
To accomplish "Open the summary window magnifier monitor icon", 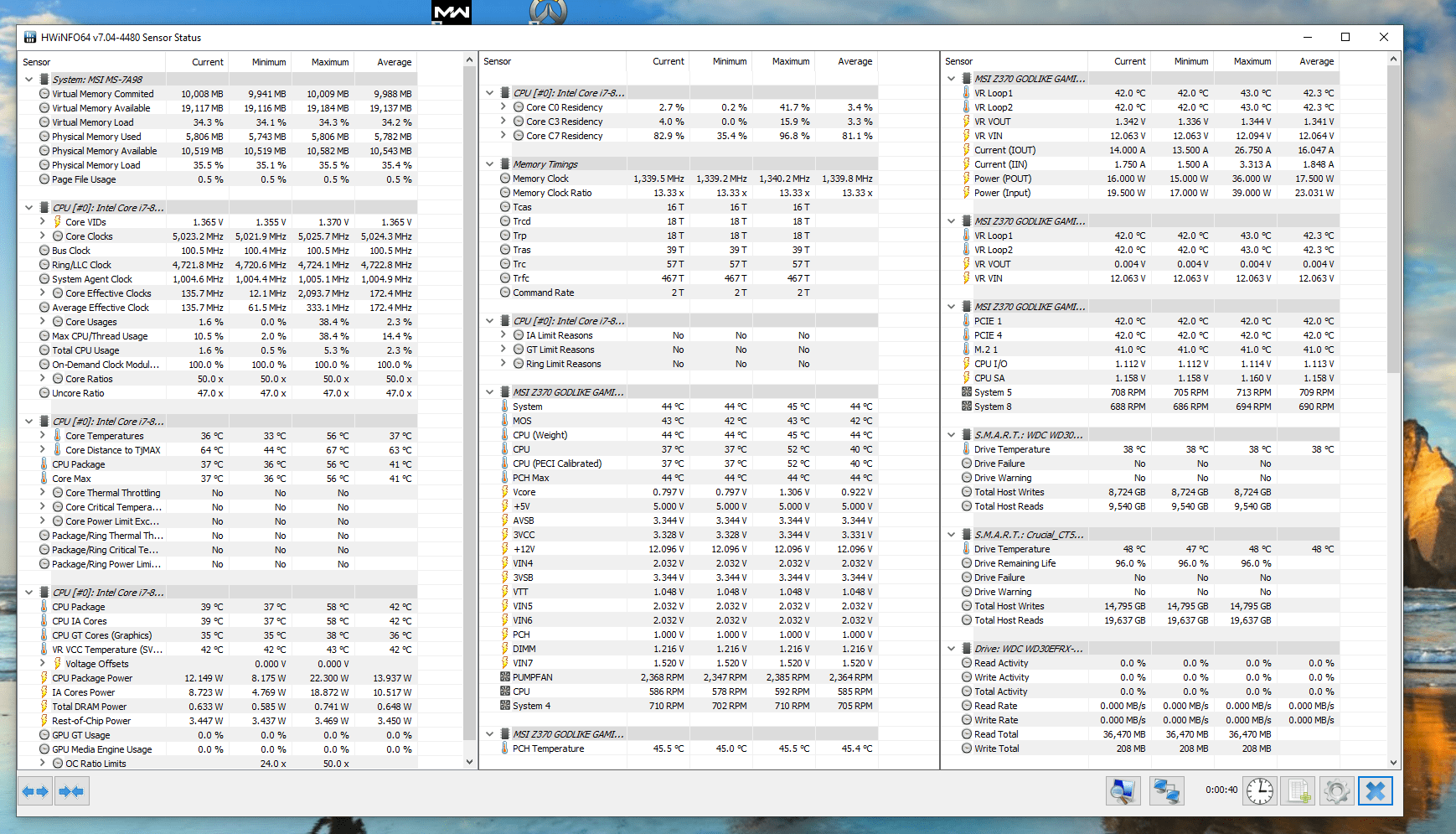I will pos(1123,791).
